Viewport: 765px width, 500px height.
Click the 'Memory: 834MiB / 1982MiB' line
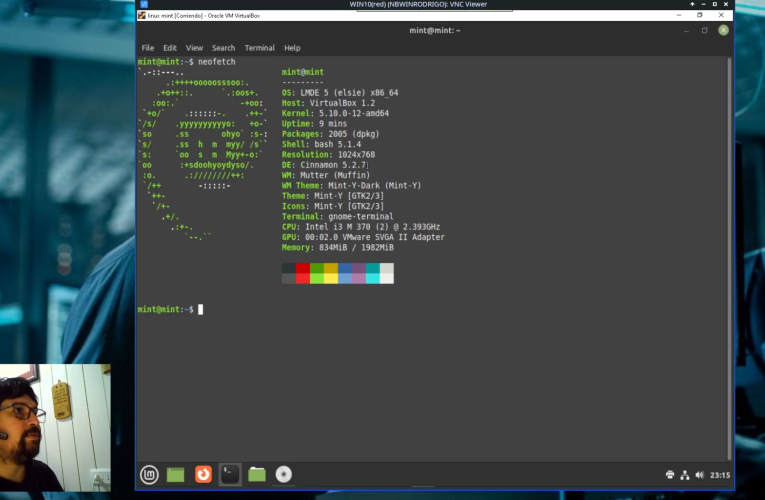point(338,247)
